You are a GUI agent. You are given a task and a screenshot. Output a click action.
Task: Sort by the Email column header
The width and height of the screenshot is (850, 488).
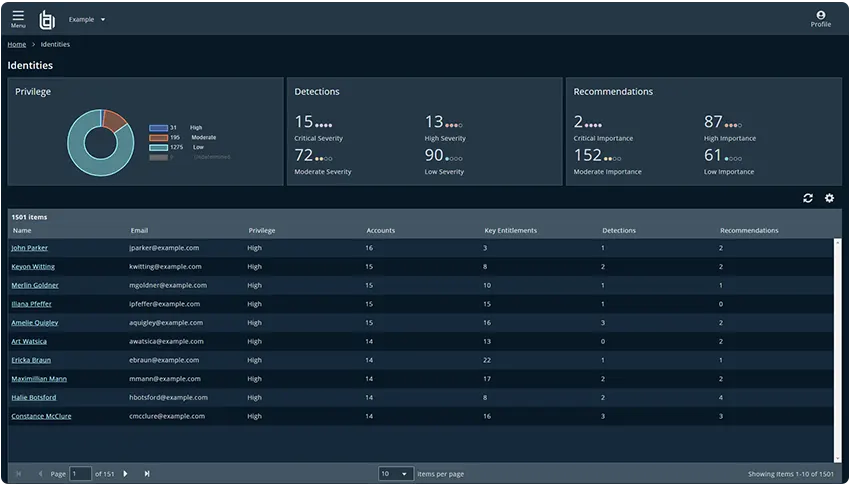139,230
